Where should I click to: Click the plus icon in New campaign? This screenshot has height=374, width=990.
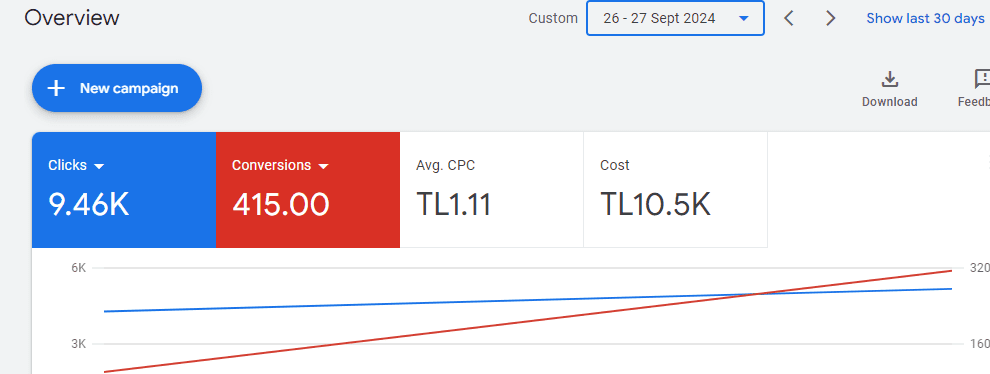(x=57, y=88)
